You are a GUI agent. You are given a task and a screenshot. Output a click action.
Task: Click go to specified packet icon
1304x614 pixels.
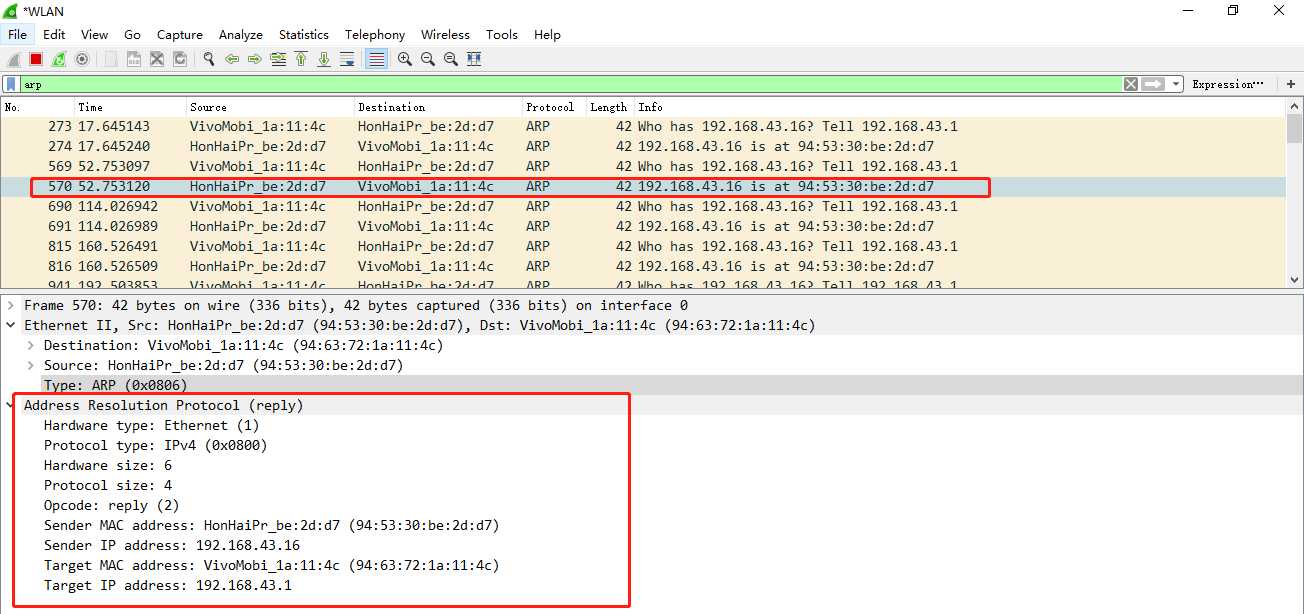(278, 60)
